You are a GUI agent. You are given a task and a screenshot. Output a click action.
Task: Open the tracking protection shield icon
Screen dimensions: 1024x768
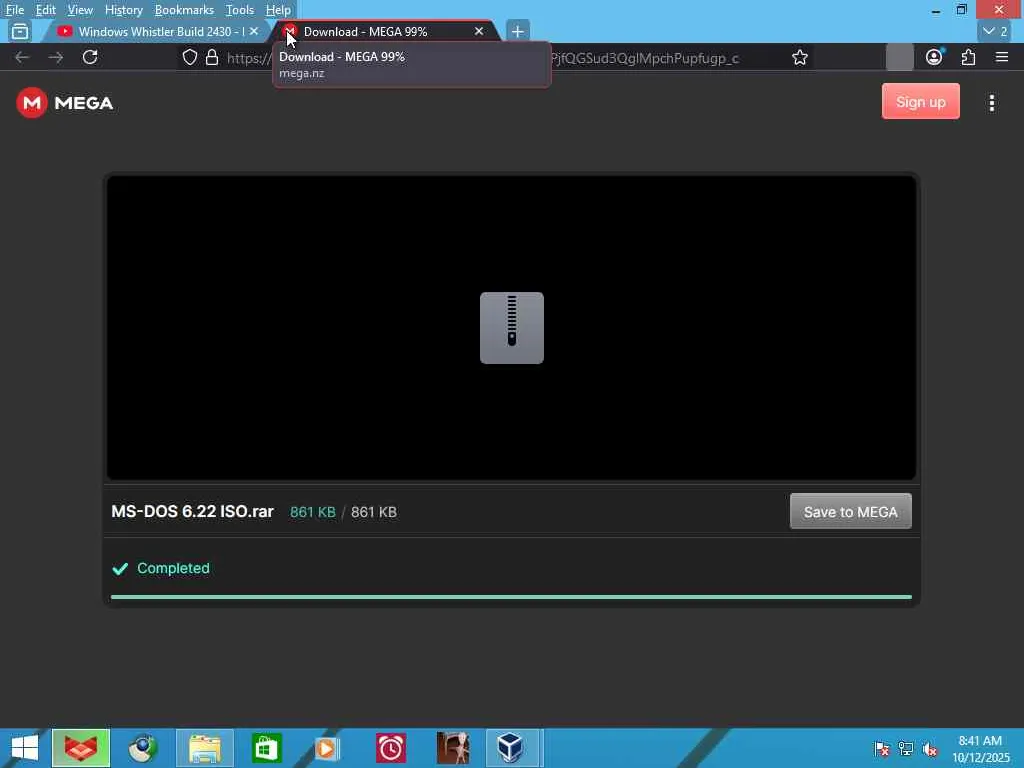pos(189,57)
